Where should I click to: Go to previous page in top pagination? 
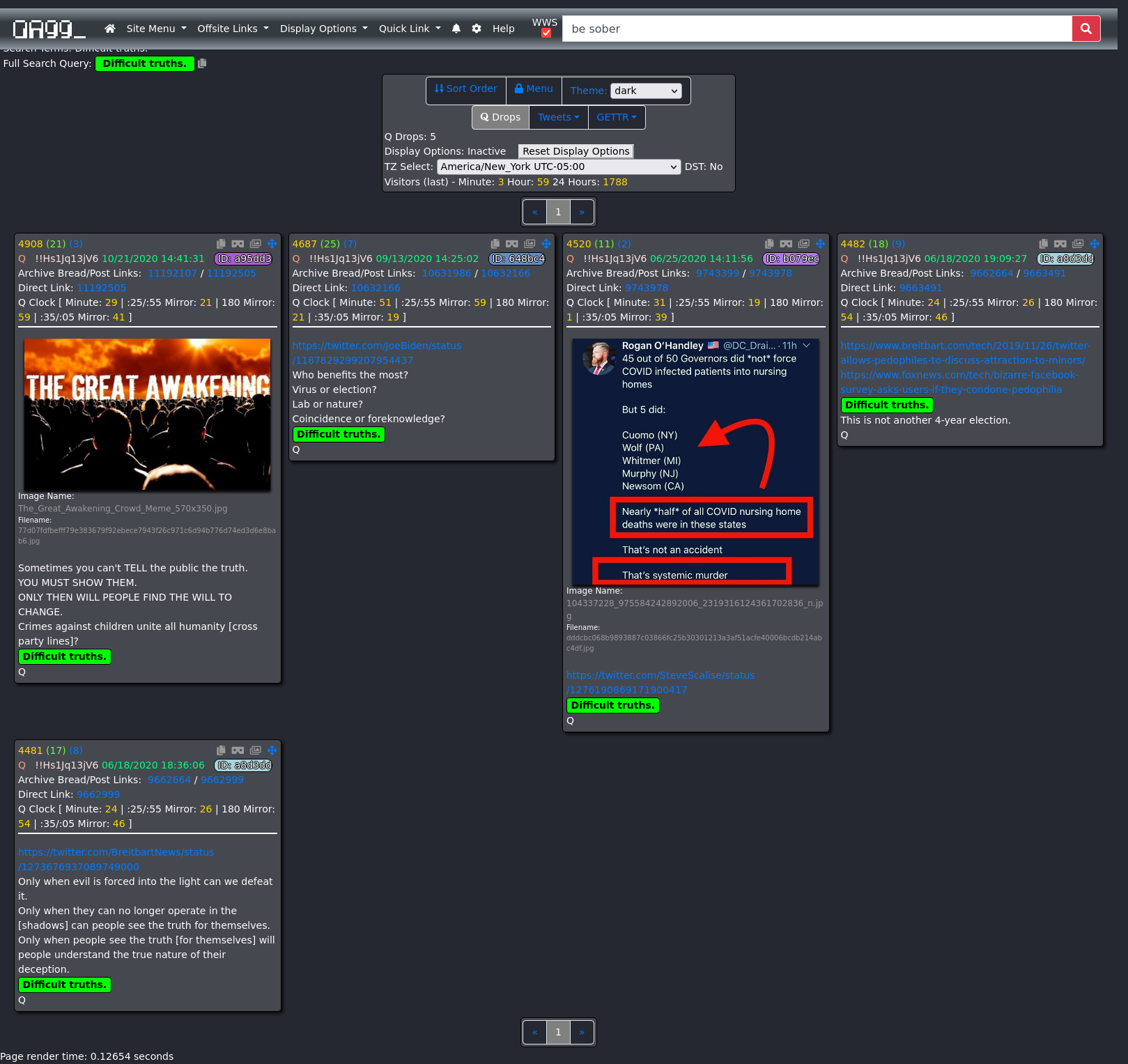coord(534,212)
